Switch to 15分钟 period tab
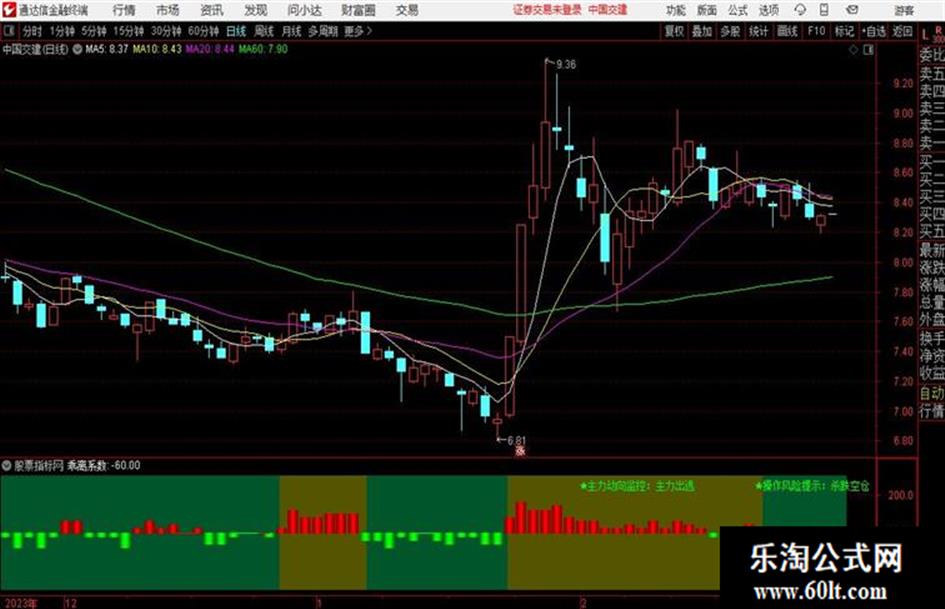The width and height of the screenshot is (945, 609). (x=129, y=31)
